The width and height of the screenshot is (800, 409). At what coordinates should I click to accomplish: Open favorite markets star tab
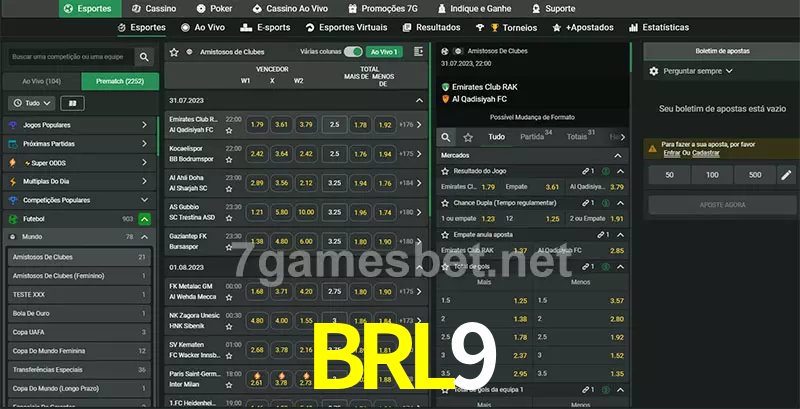click(x=468, y=137)
